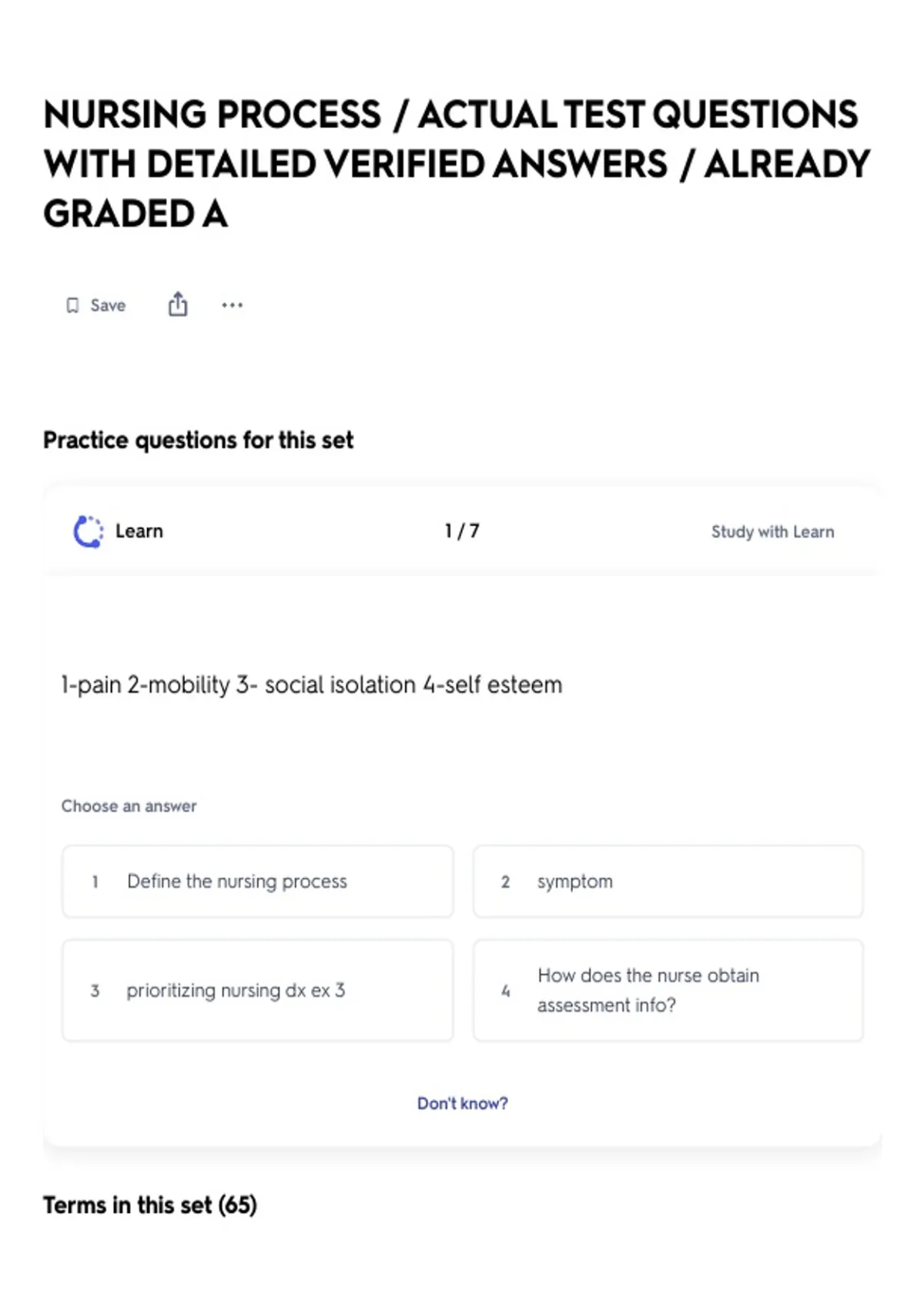Click the "Practice questions for this set" heading
The width and height of the screenshot is (924, 1309).
coord(198,440)
